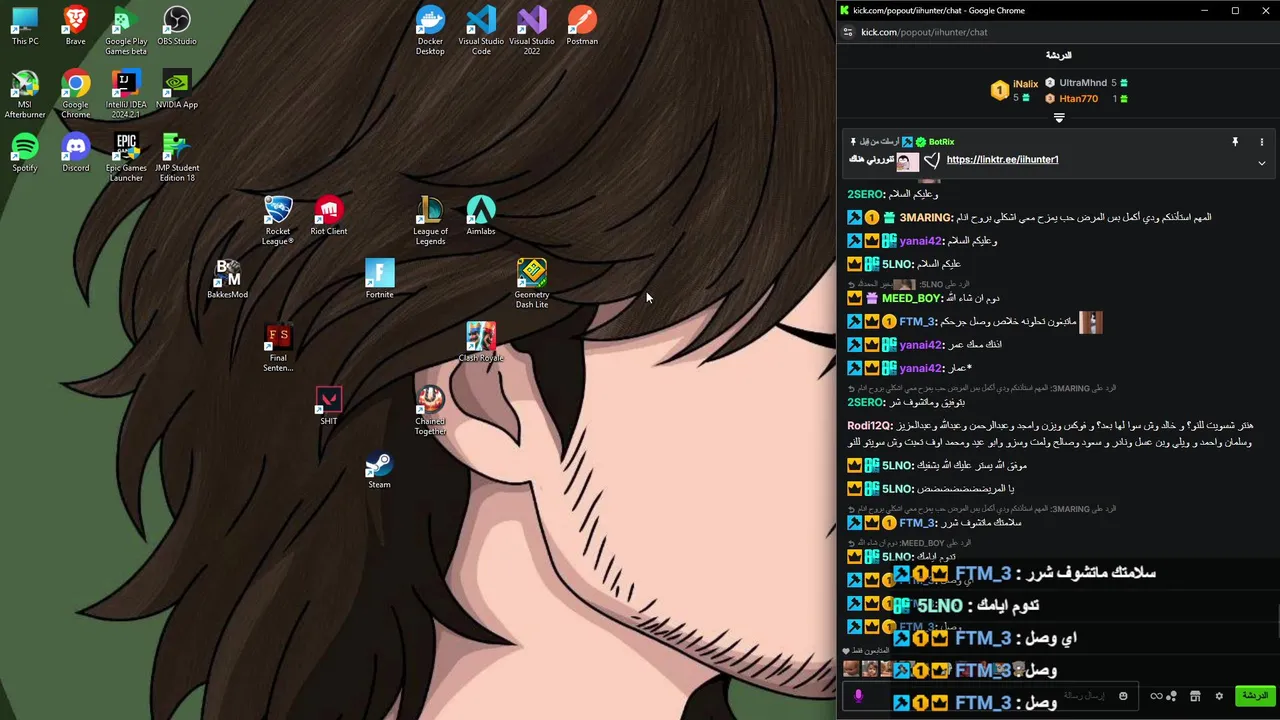The width and height of the screenshot is (1280, 720).
Task: Launch OBS Studio from desktop
Action: pos(177,26)
